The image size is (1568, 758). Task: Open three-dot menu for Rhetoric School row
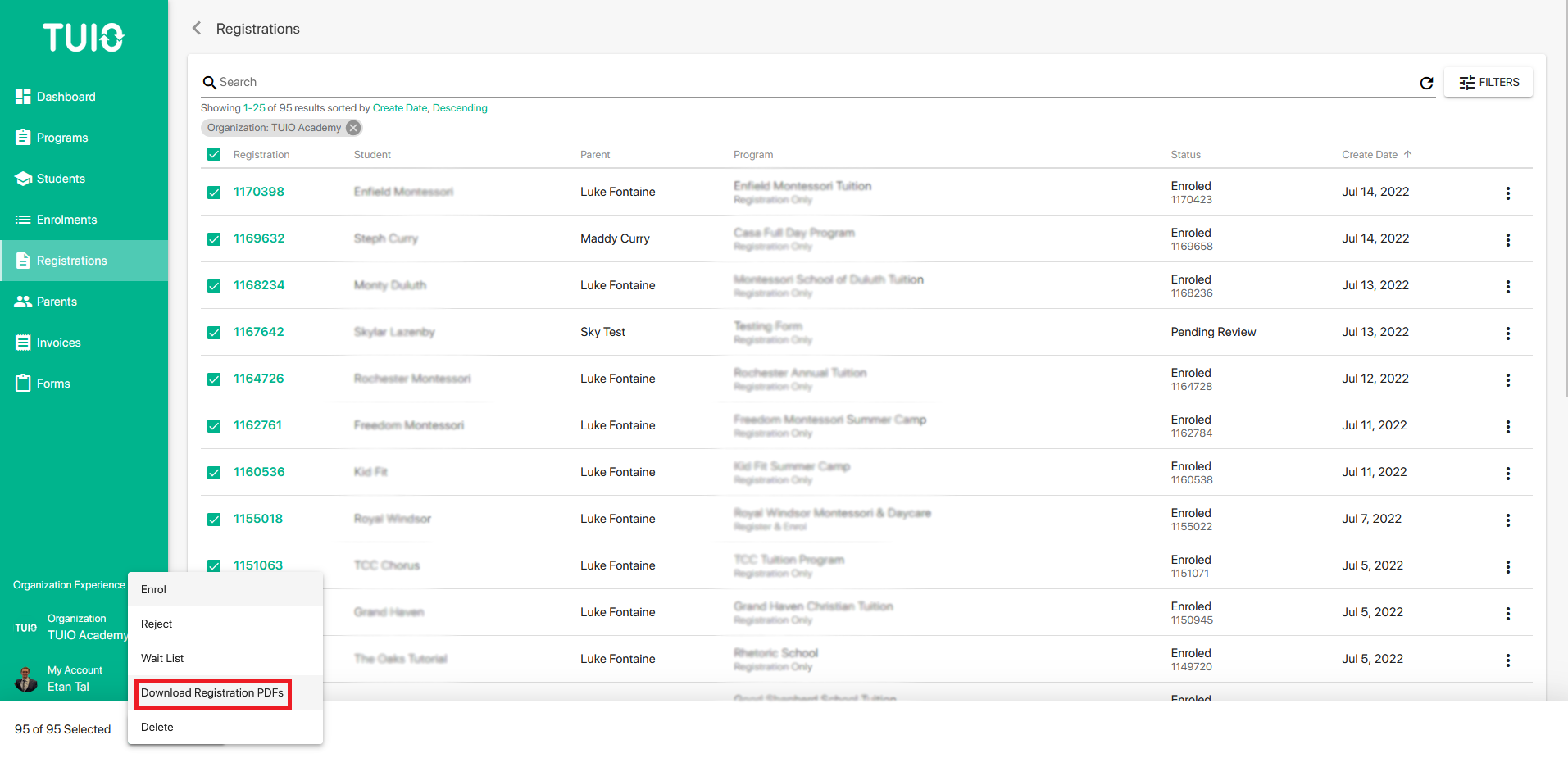point(1507,660)
